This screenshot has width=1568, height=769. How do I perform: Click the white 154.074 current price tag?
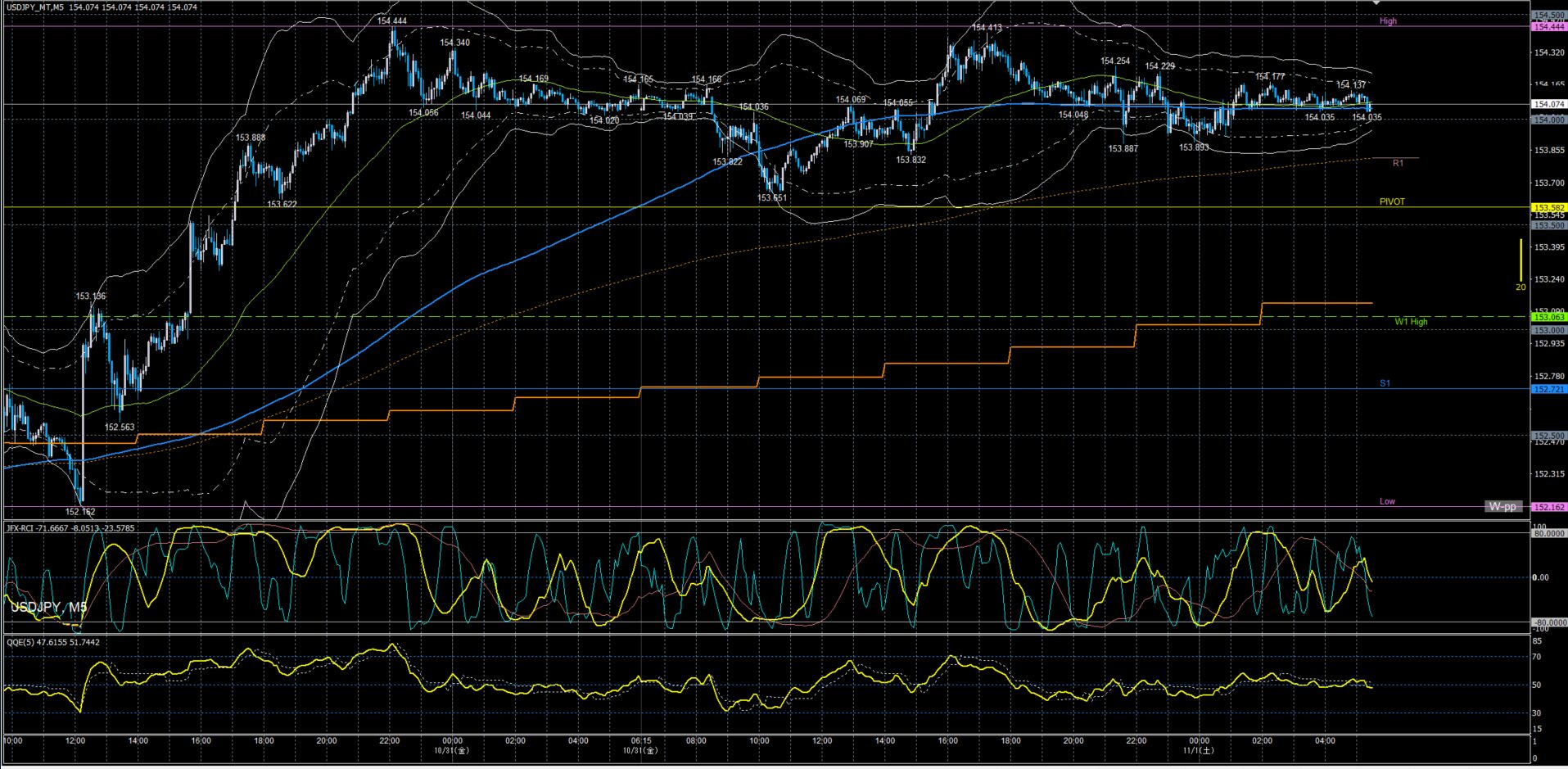click(x=1548, y=104)
